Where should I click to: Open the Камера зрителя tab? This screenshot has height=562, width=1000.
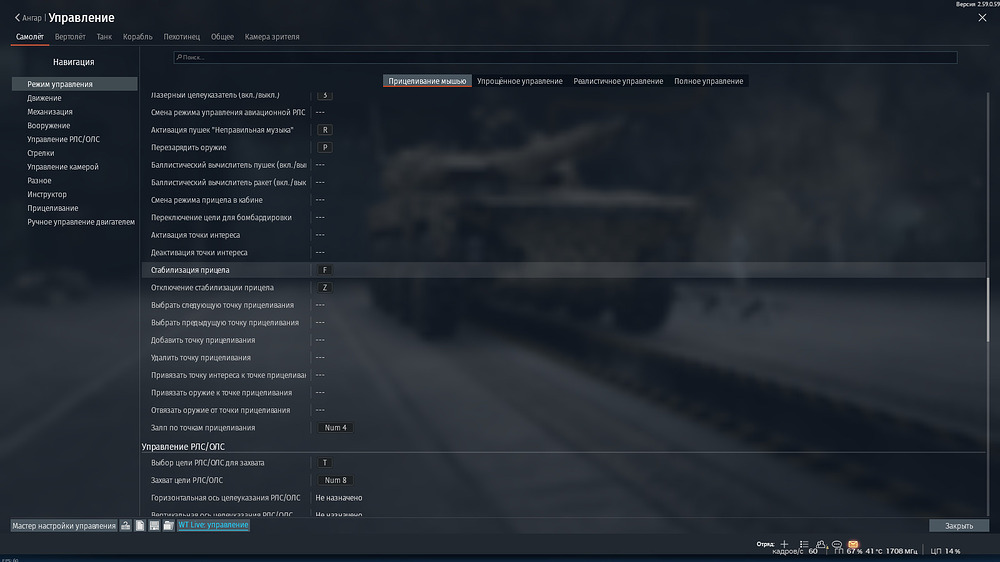pos(272,37)
